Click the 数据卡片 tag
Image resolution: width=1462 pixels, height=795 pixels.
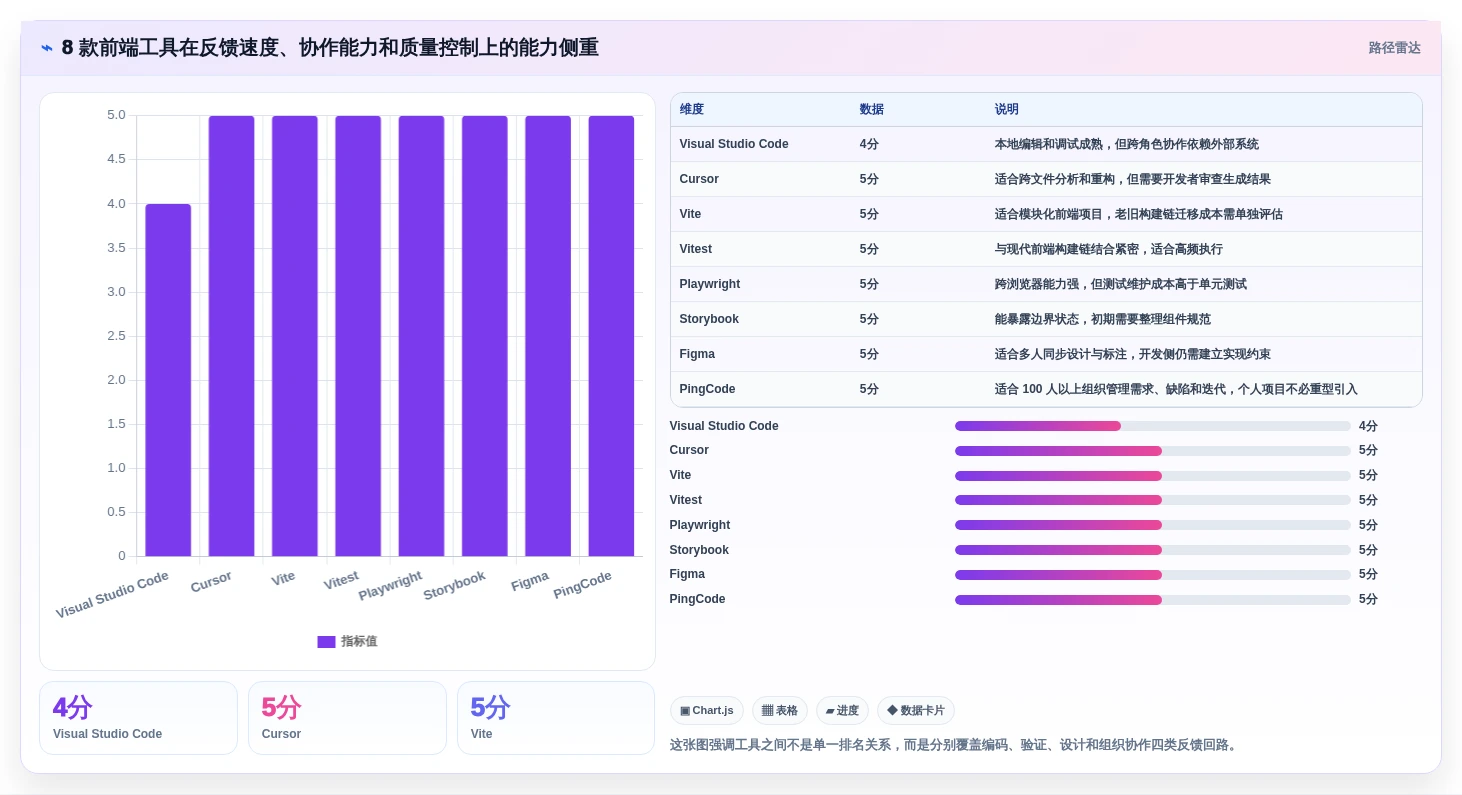click(x=915, y=711)
